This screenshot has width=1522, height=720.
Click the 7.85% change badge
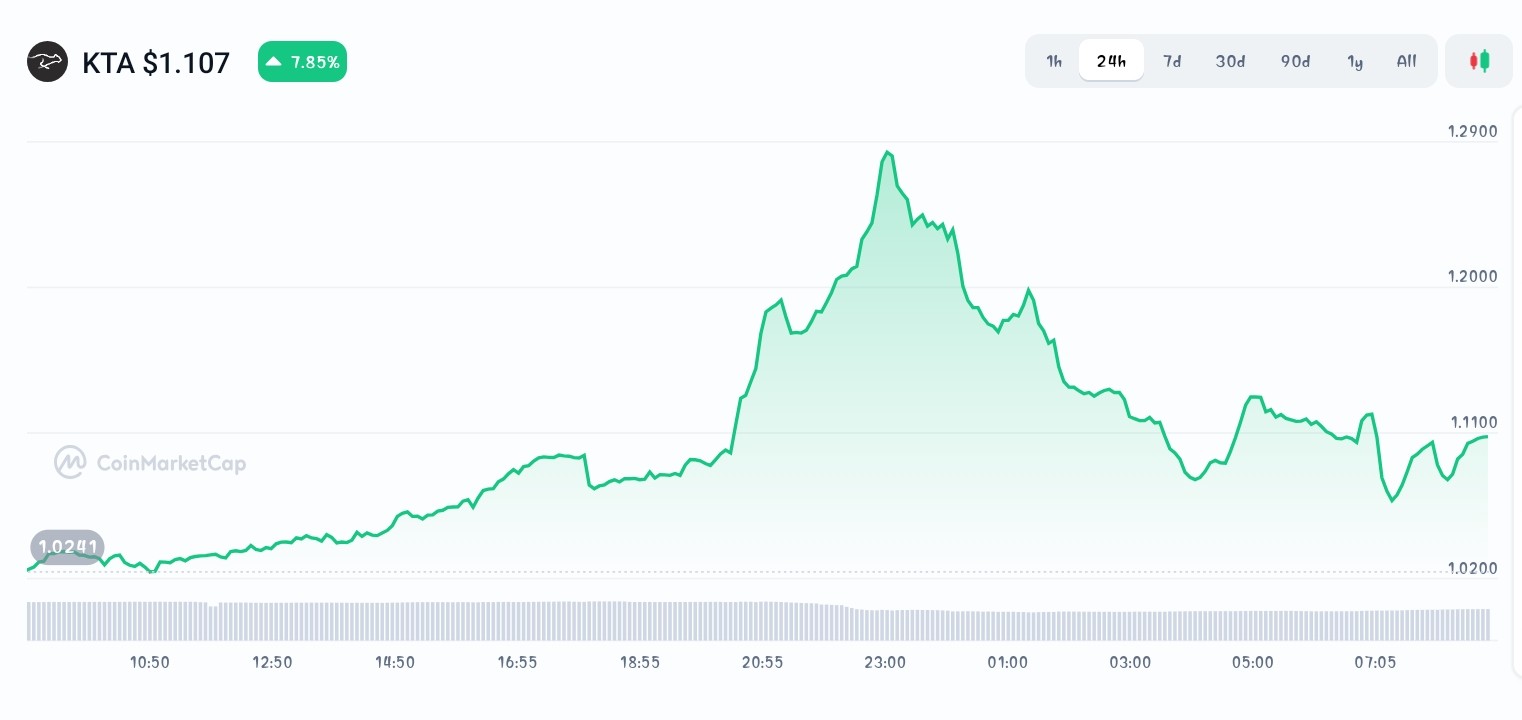click(302, 61)
